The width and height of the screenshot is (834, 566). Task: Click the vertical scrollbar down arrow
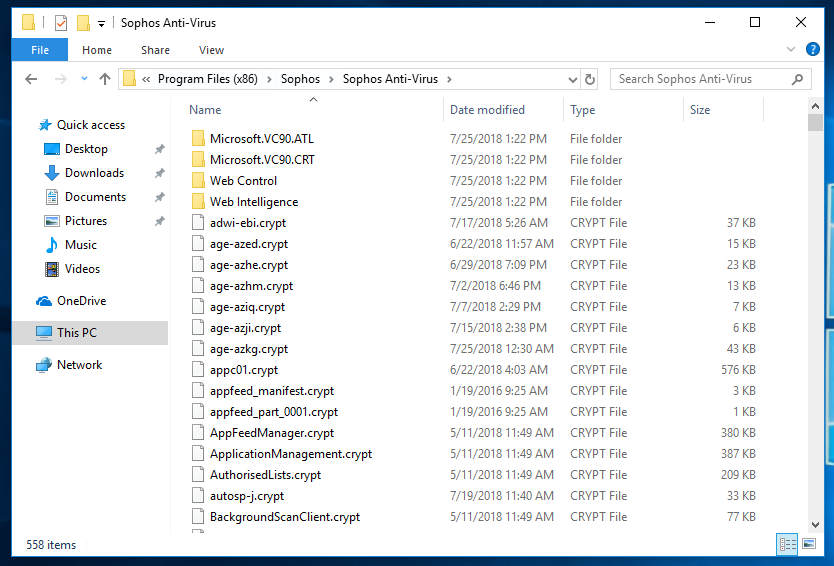coord(815,526)
